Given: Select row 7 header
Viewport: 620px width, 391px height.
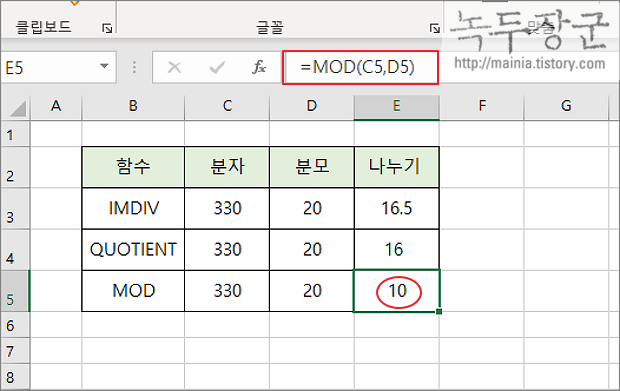Looking at the screenshot, I should (15, 351).
